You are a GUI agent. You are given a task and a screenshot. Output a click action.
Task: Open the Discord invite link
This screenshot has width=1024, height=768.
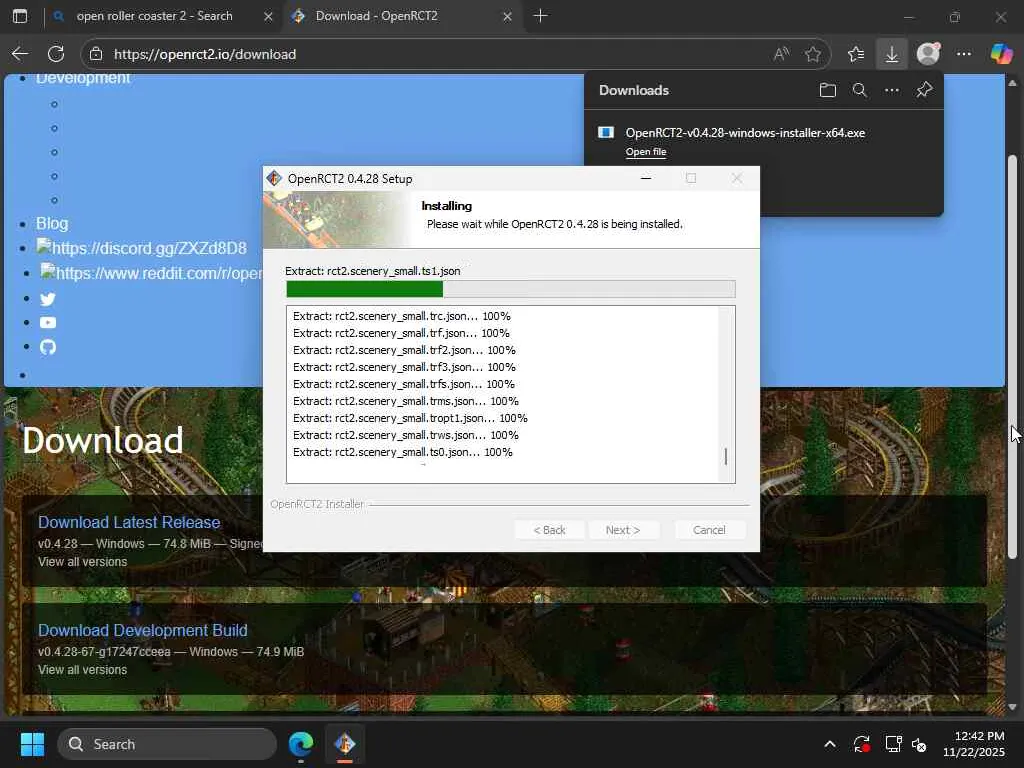point(142,248)
